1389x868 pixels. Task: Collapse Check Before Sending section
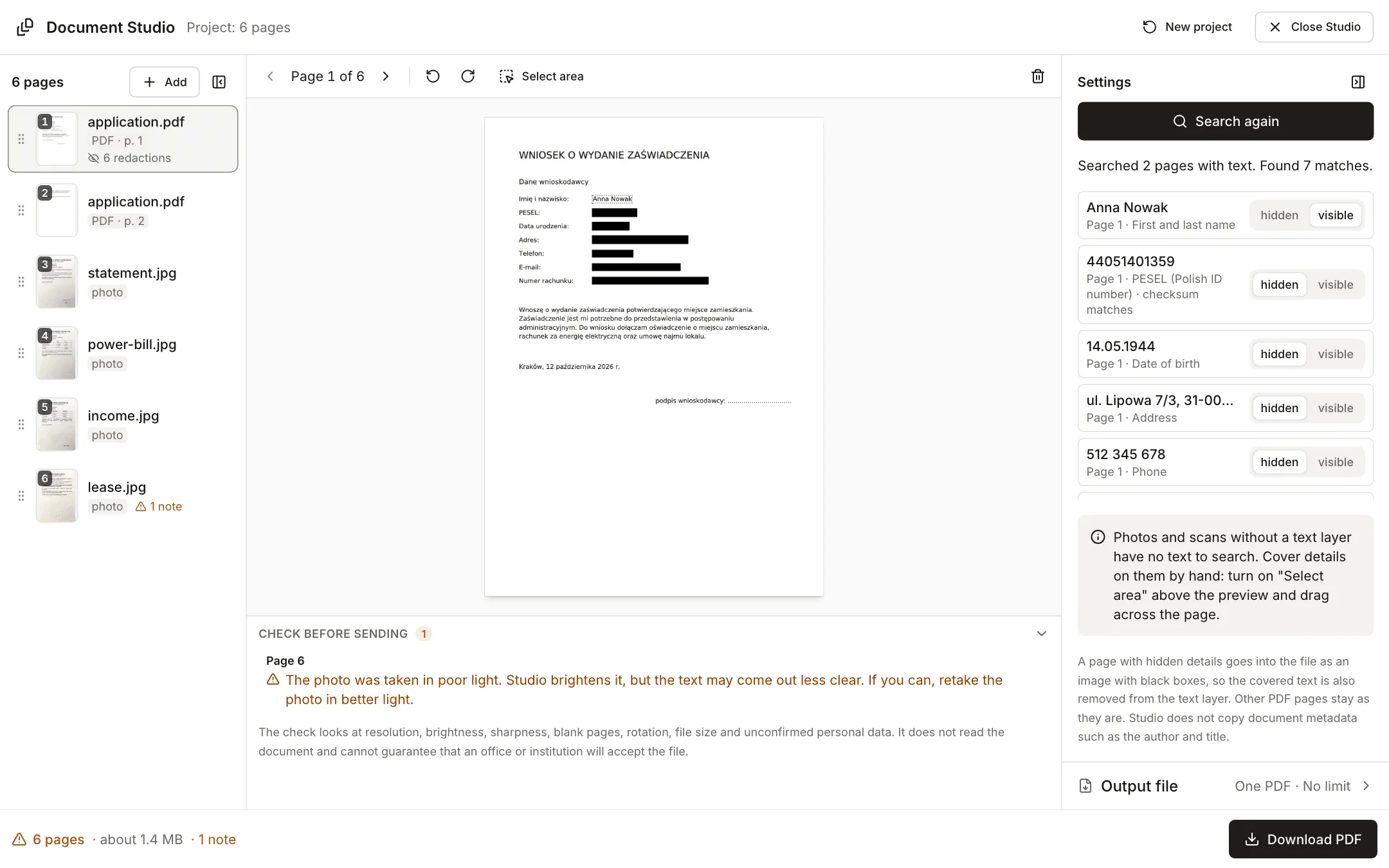click(1042, 634)
